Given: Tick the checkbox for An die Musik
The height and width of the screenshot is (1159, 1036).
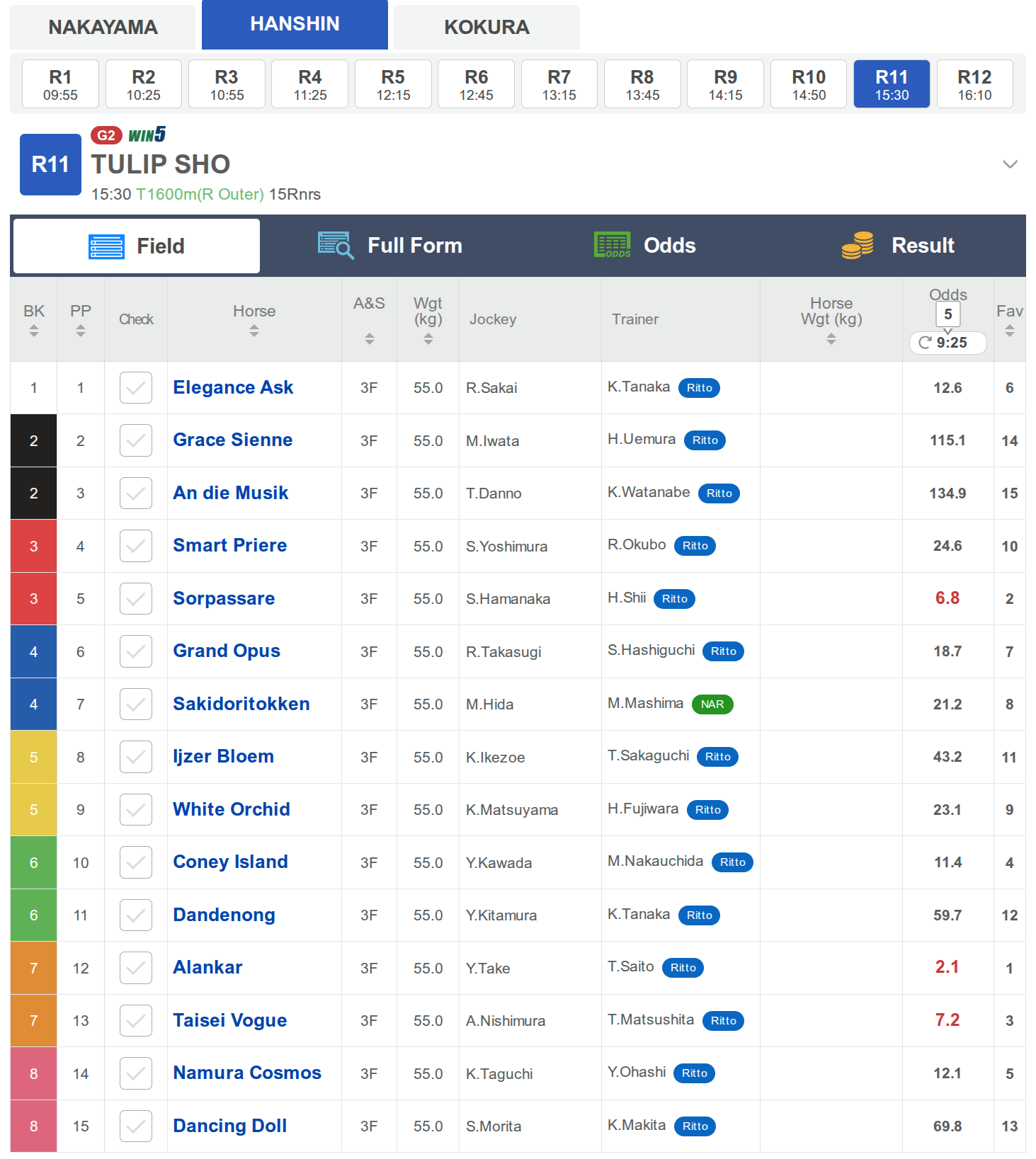Looking at the screenshot, I should (x=136, y=493).
